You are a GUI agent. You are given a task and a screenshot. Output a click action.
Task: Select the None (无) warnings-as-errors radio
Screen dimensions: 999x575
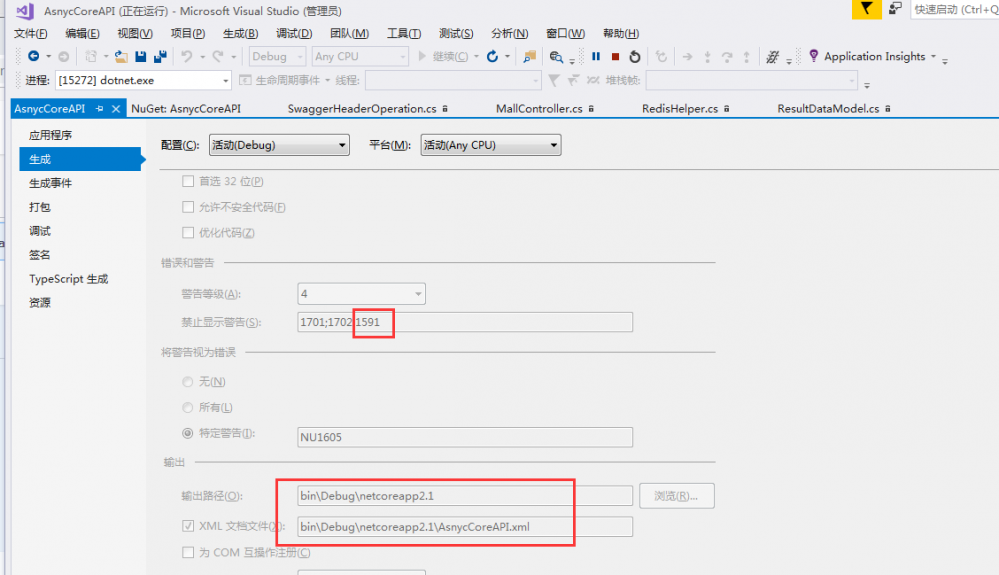coord(187,381)
